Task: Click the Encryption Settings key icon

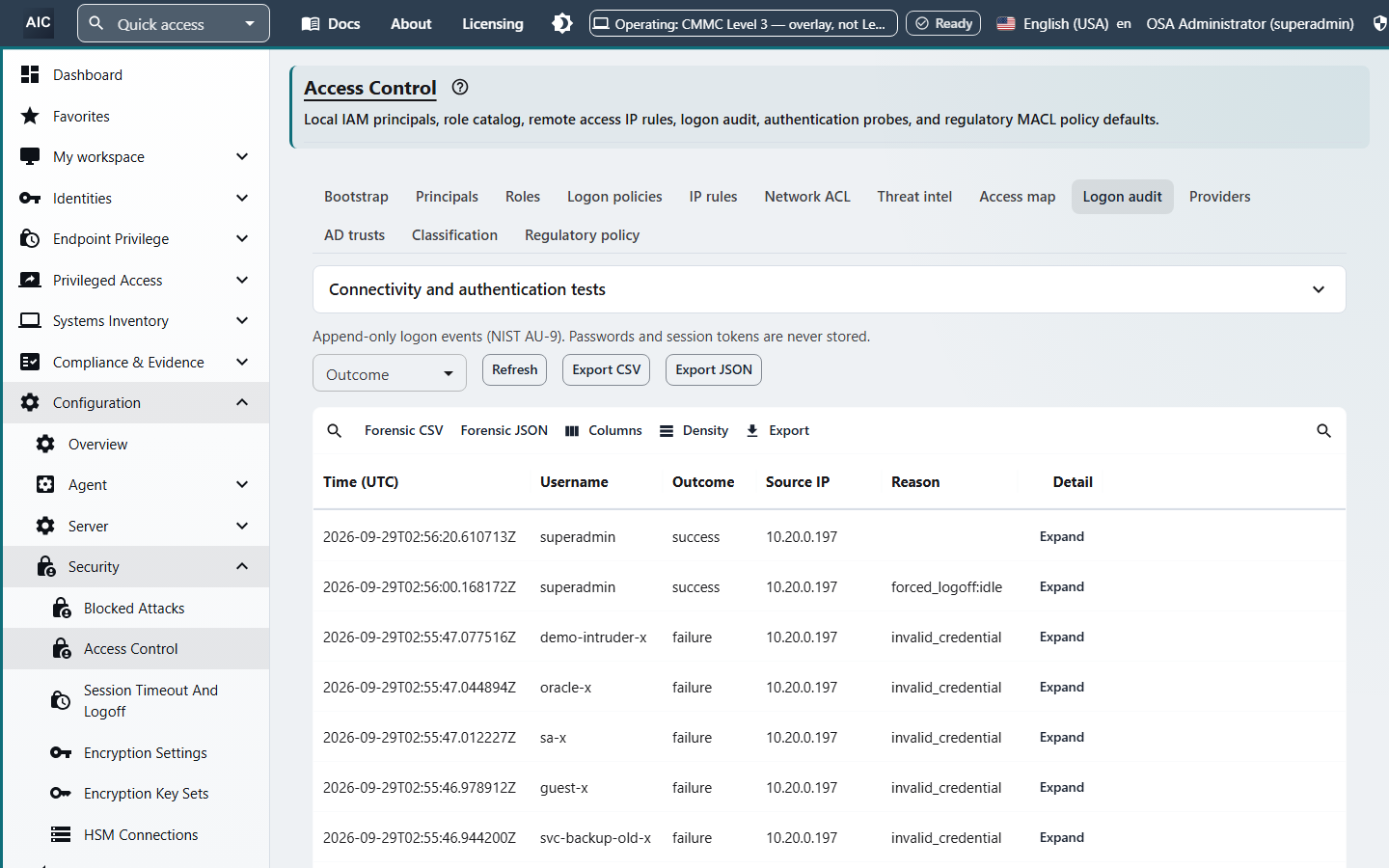Action: pyautogui.click(x=61, y=752)
